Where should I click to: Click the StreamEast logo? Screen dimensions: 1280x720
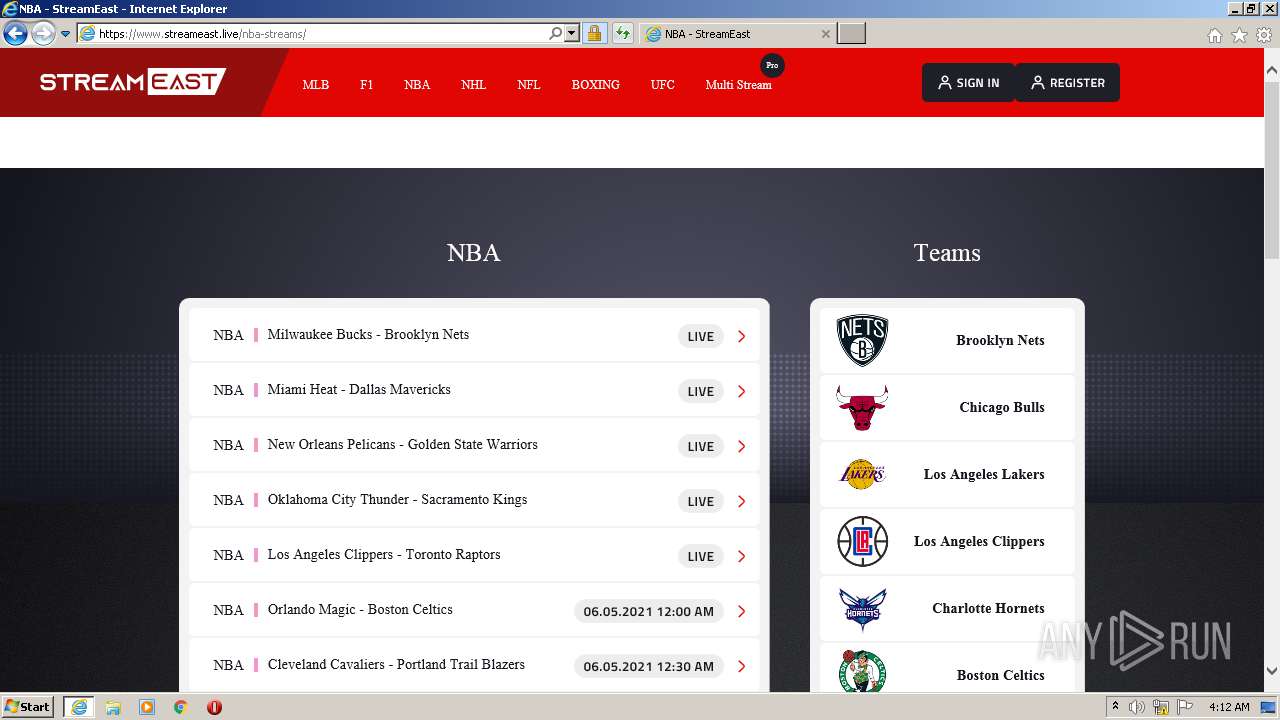[x=133, y=82]
